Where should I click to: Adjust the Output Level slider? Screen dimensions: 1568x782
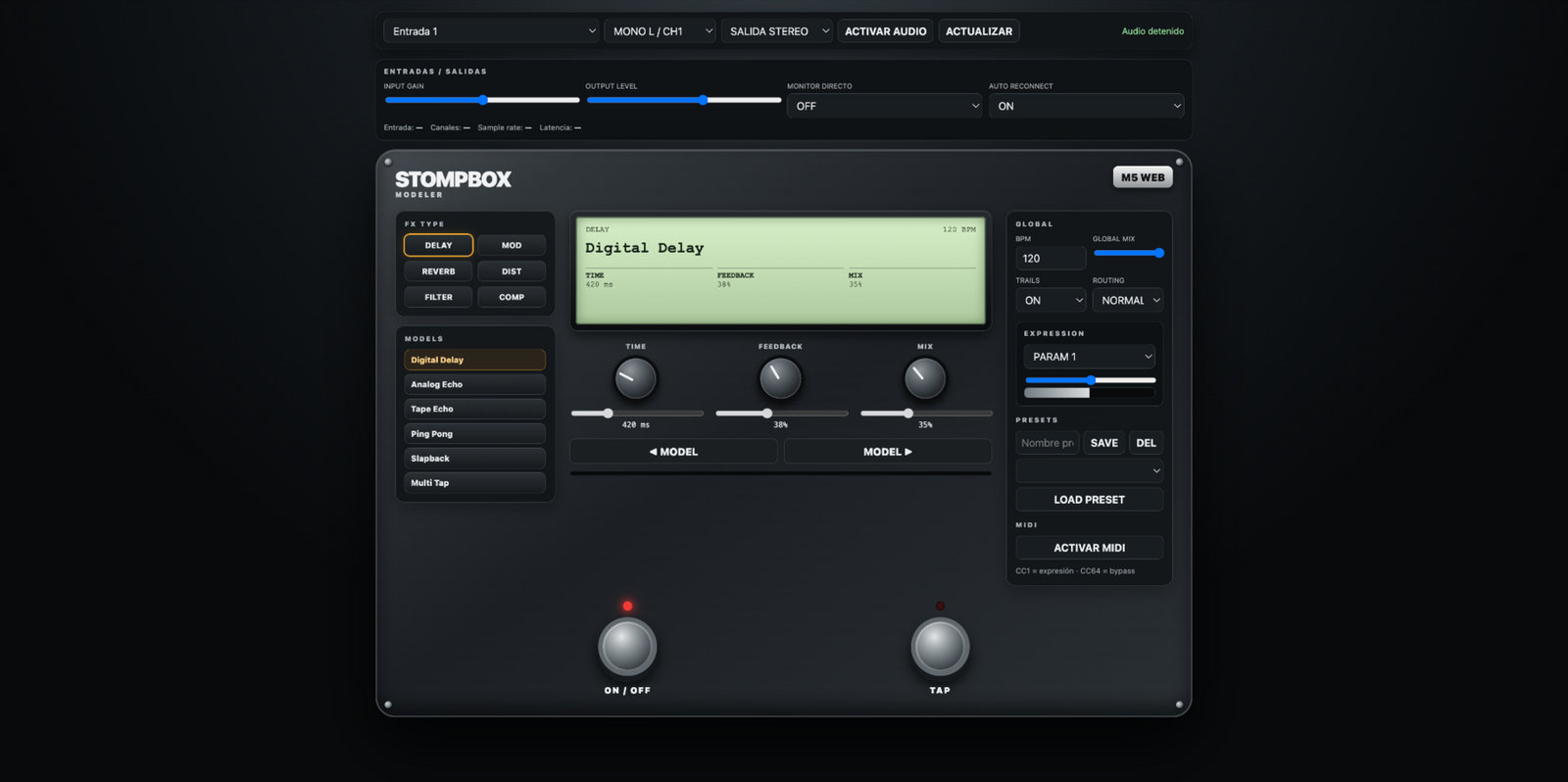point(684,100)
